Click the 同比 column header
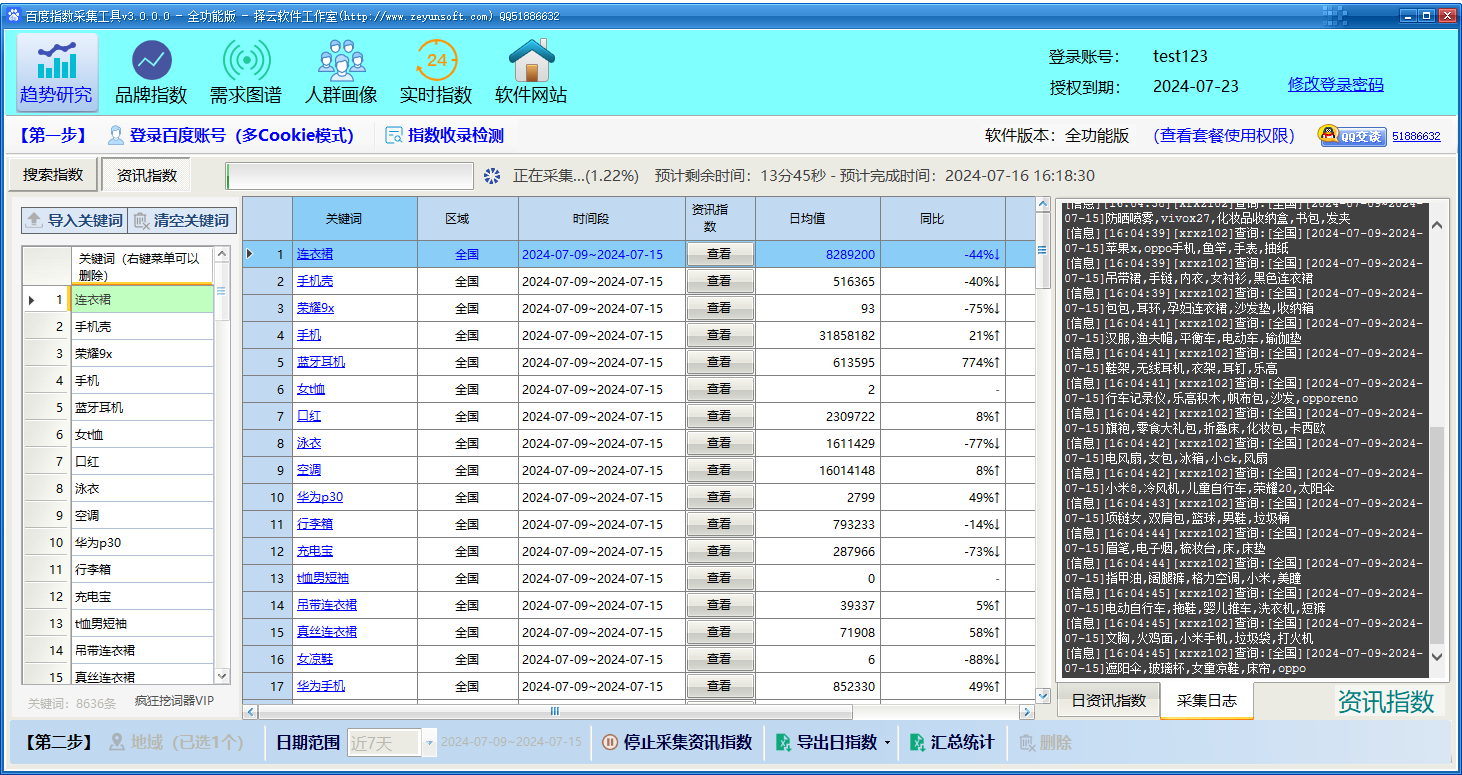The image size is (1462, 775). tap(942, 218)
